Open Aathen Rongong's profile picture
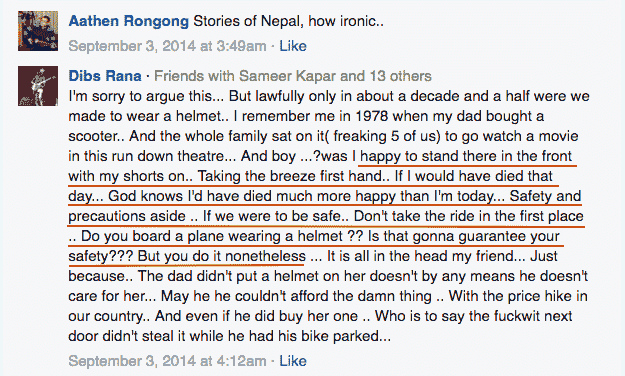The image size is (625, 376). tap(38, 31)
